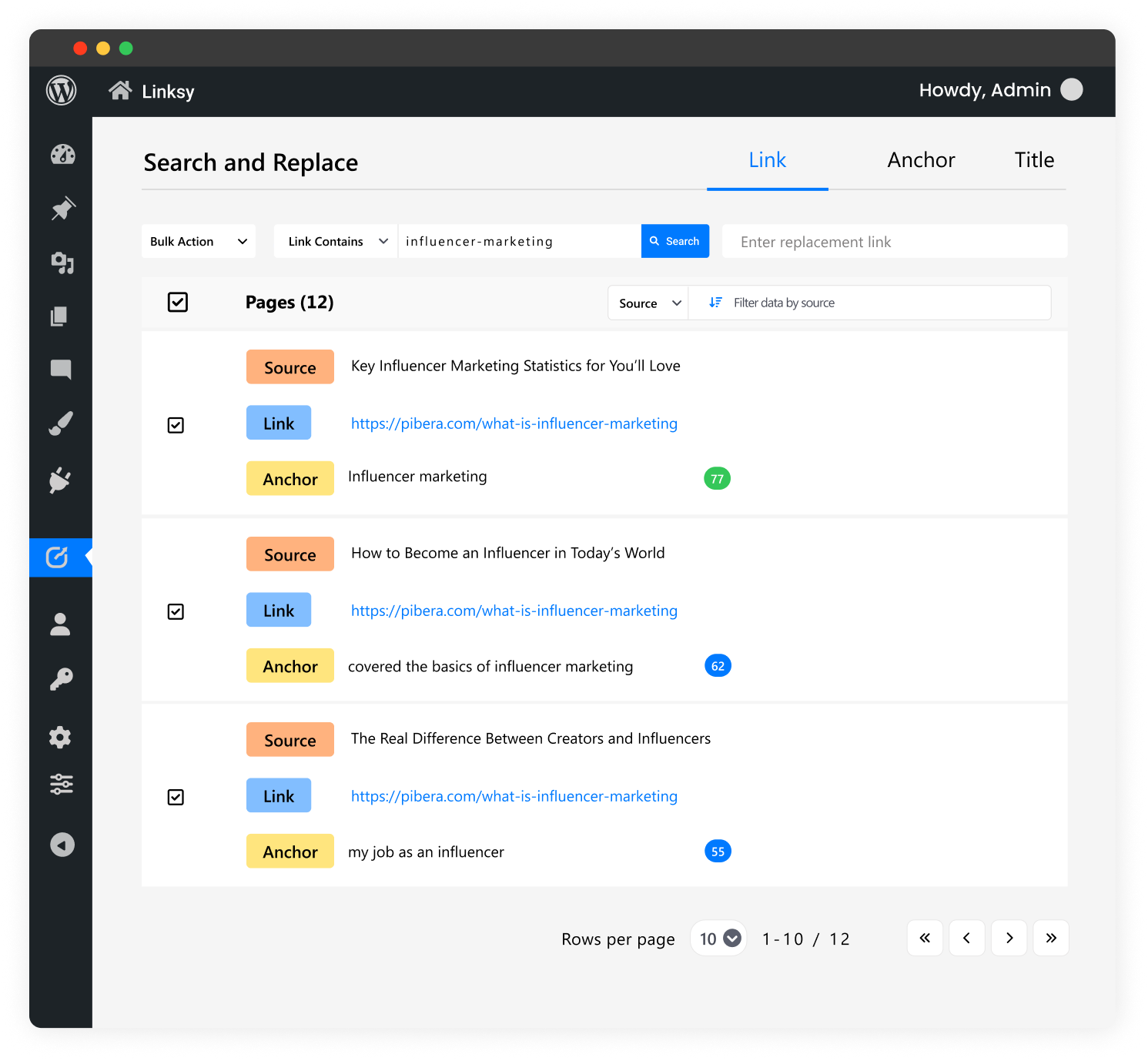Switch to the Anchor tab
Screen dimensions: 1148x1061
coord(921,160)
